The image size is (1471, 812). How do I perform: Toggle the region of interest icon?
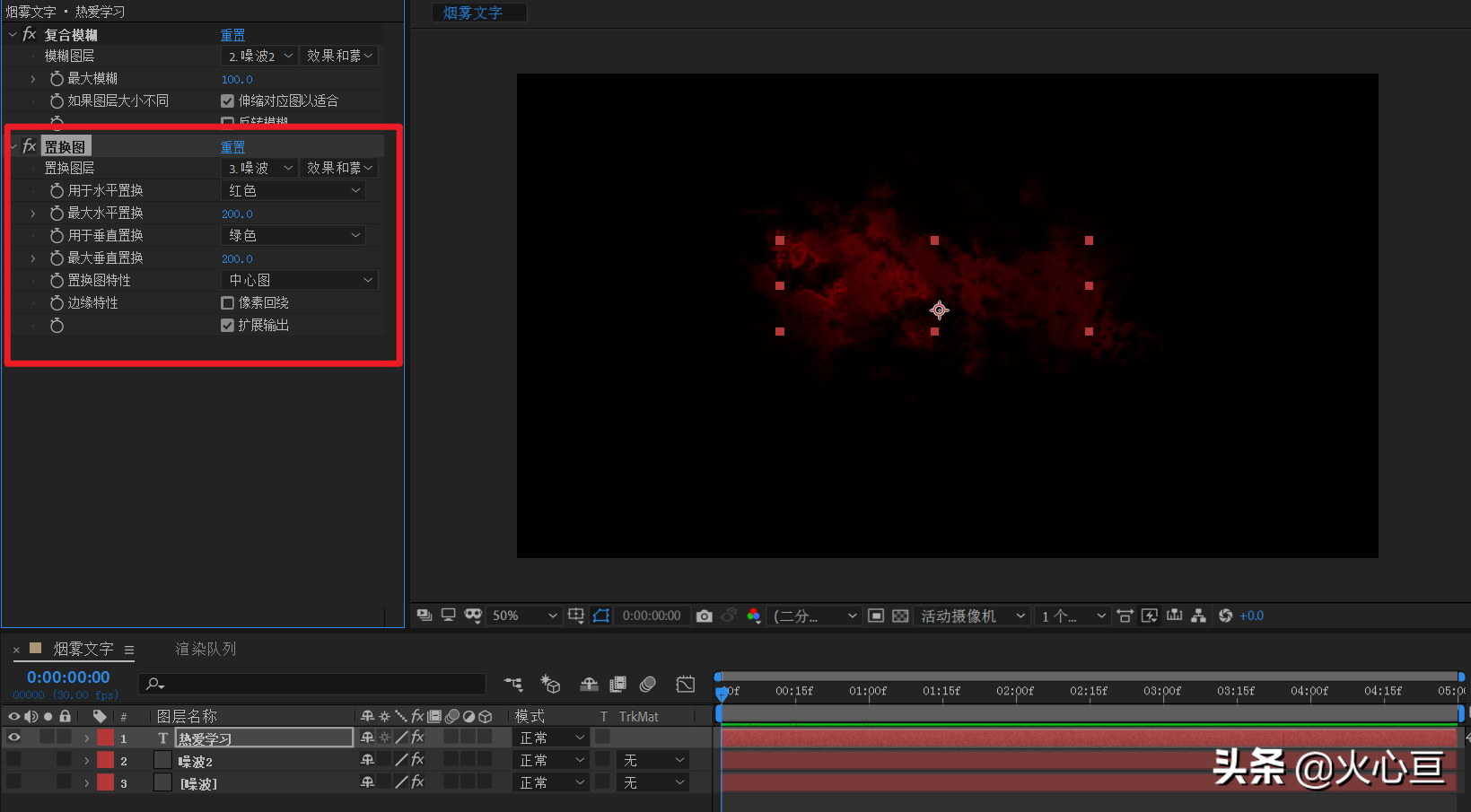[x=876, y=616]
